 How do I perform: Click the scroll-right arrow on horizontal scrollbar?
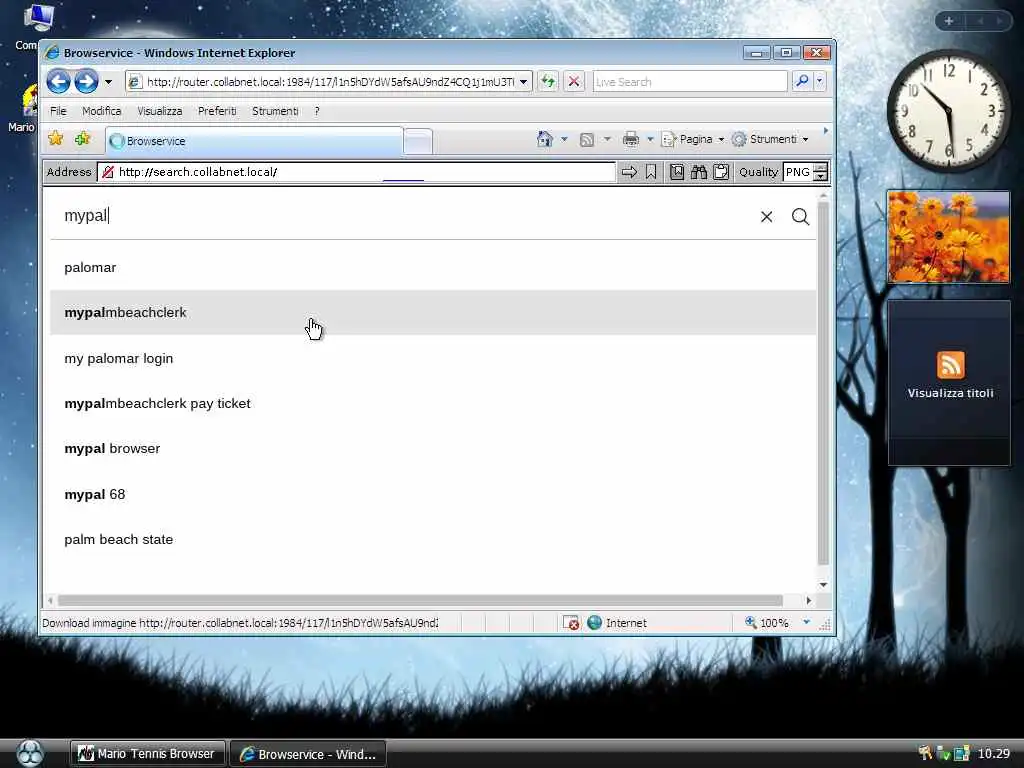click(808, 600)
